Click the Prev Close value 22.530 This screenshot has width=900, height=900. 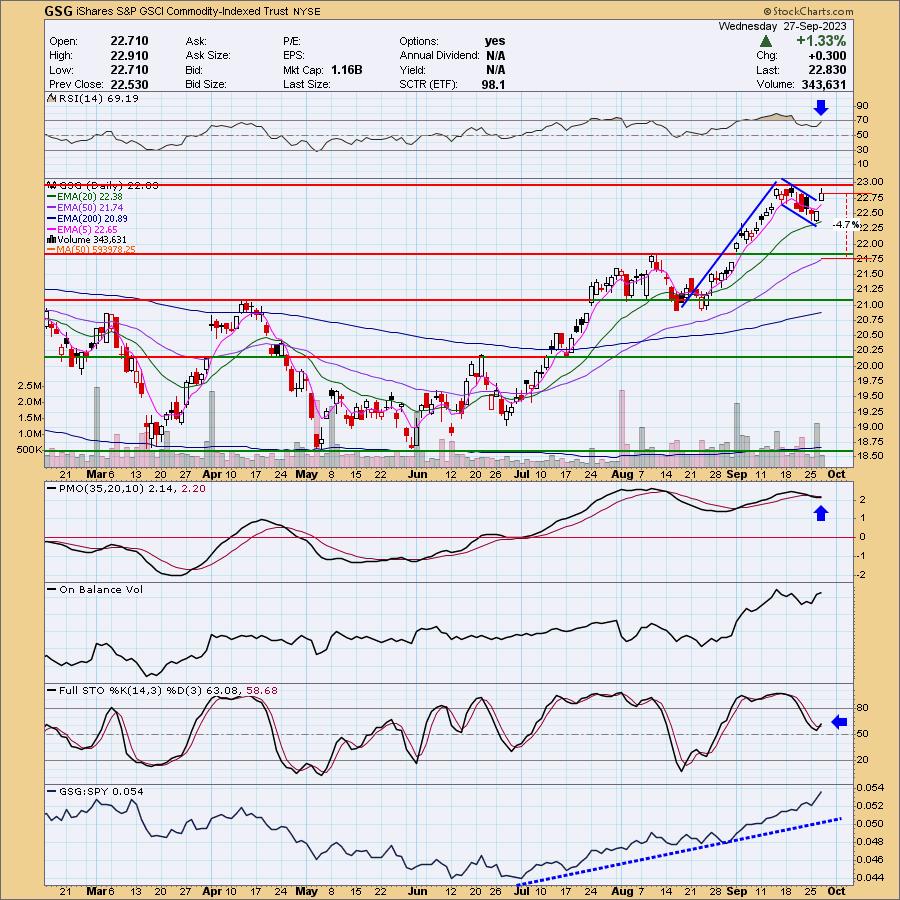(129, 84)
